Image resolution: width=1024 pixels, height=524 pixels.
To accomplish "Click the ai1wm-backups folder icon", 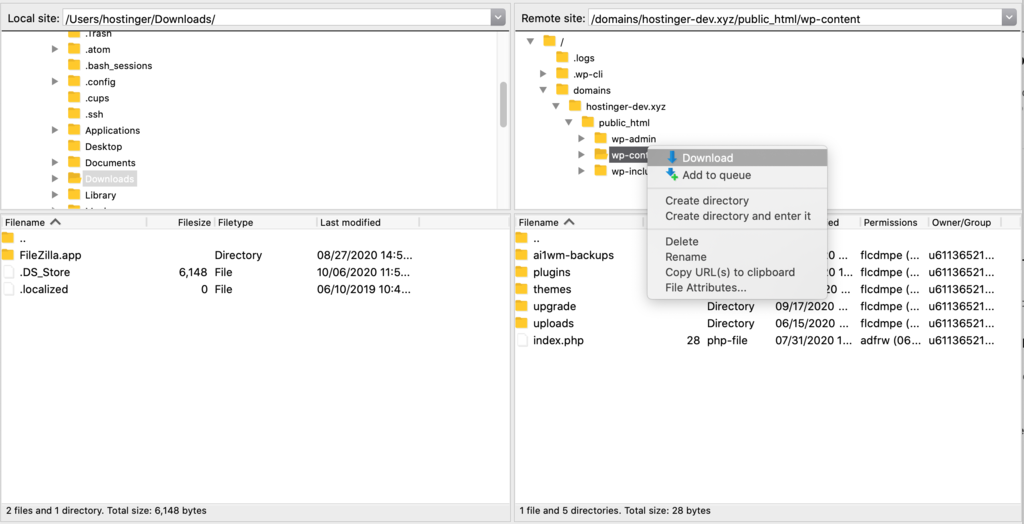I will tap(522, 255).
